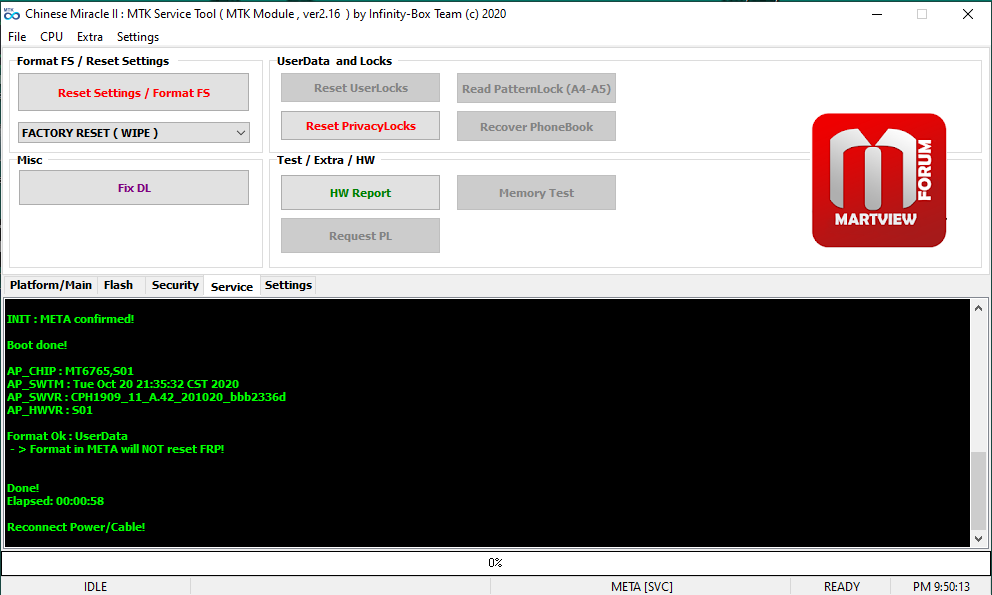Click the Request PL button
Image resolution: width=992 pixels, height=595 pixels.
click(x=361, y=236)
